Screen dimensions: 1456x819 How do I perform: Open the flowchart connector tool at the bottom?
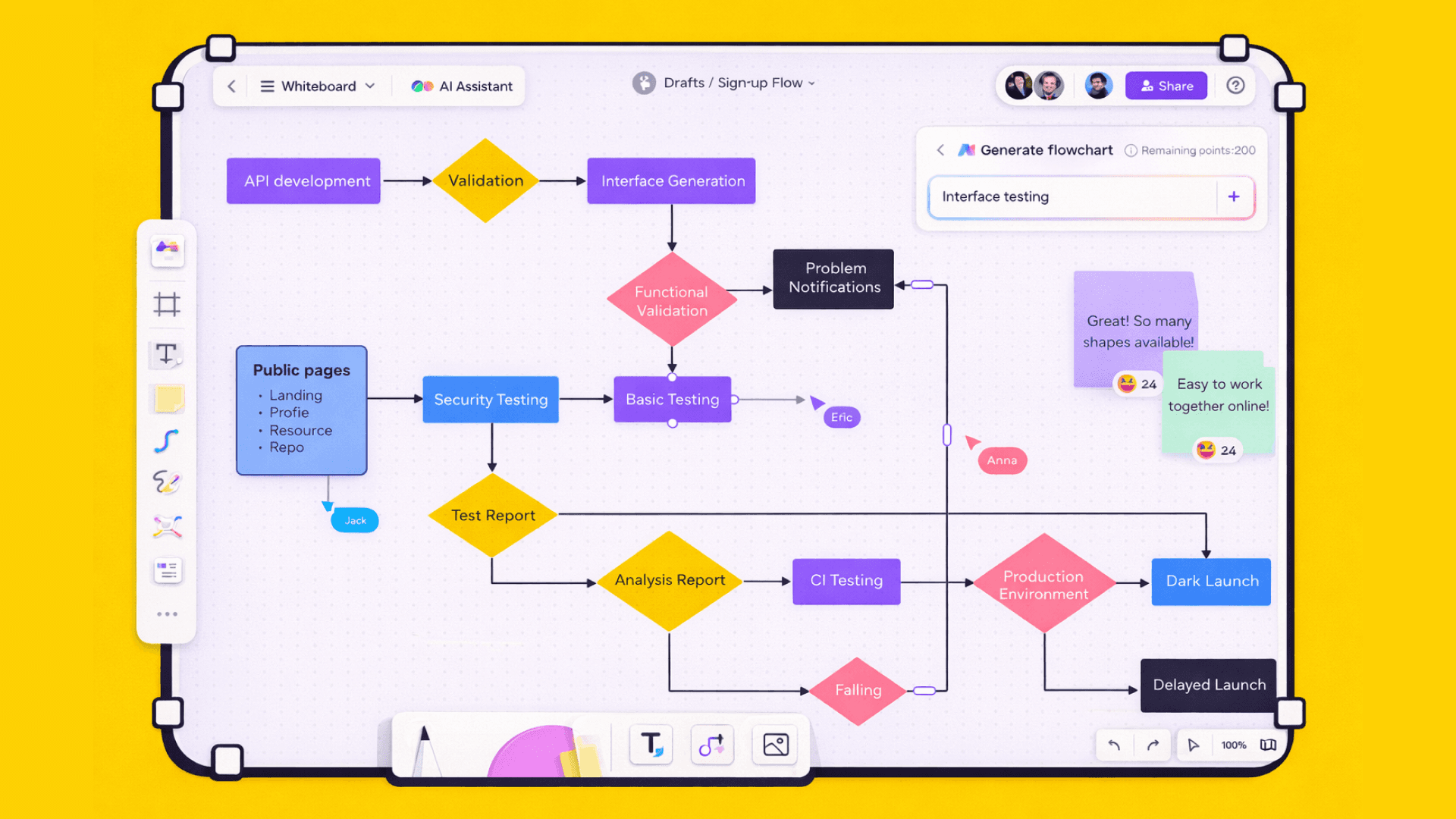(711, 745)
